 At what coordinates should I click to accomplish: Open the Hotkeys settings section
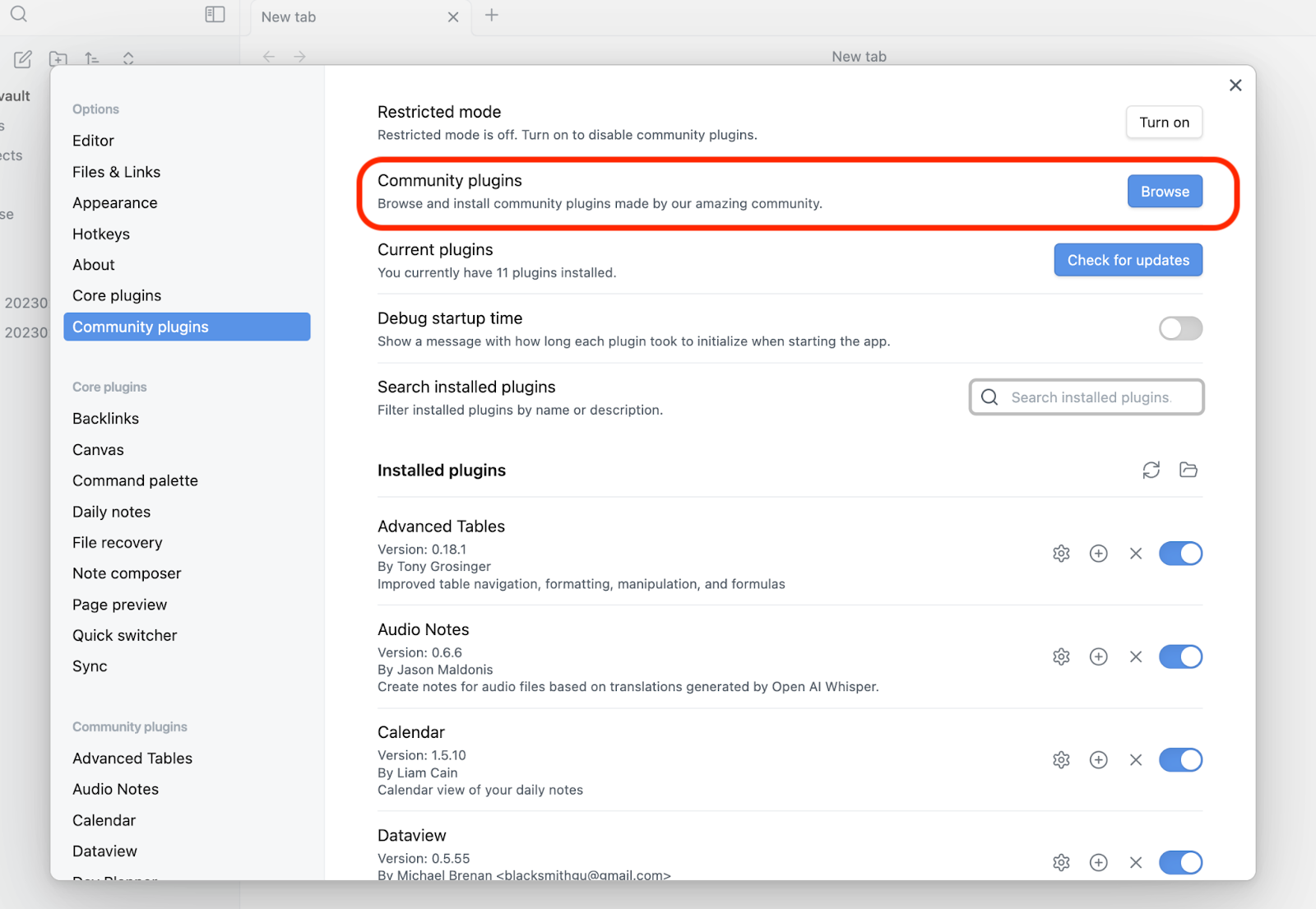[101, 234]
